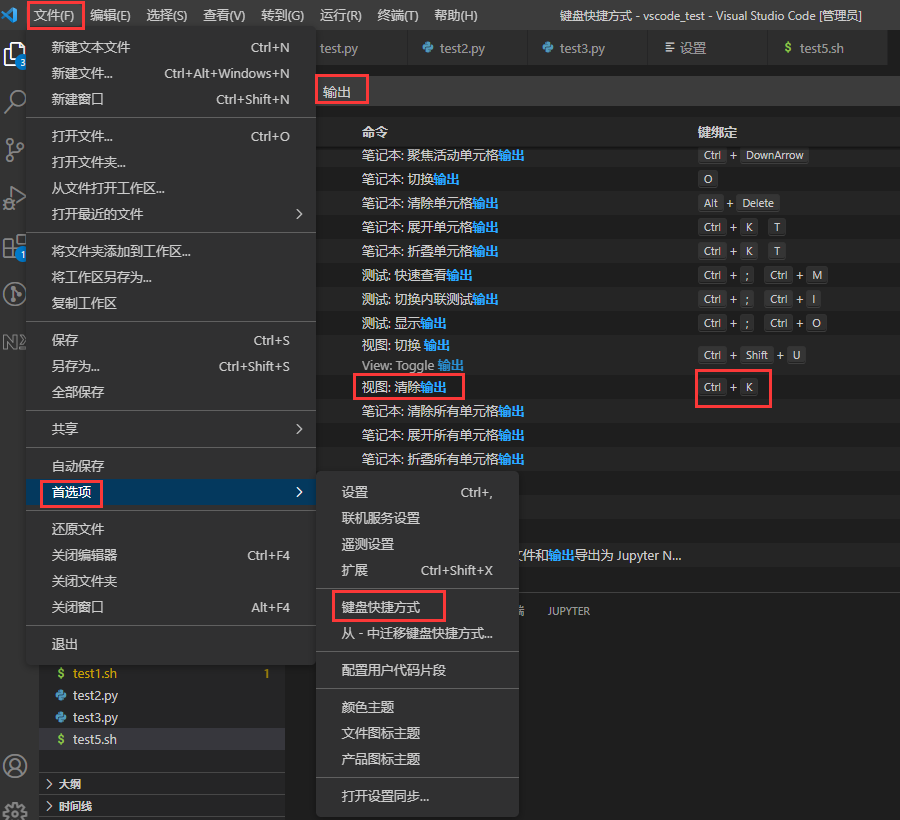Open test3.py in the explorer
Viewport: 900px width, 820px height.
click(x=162, y=718)
